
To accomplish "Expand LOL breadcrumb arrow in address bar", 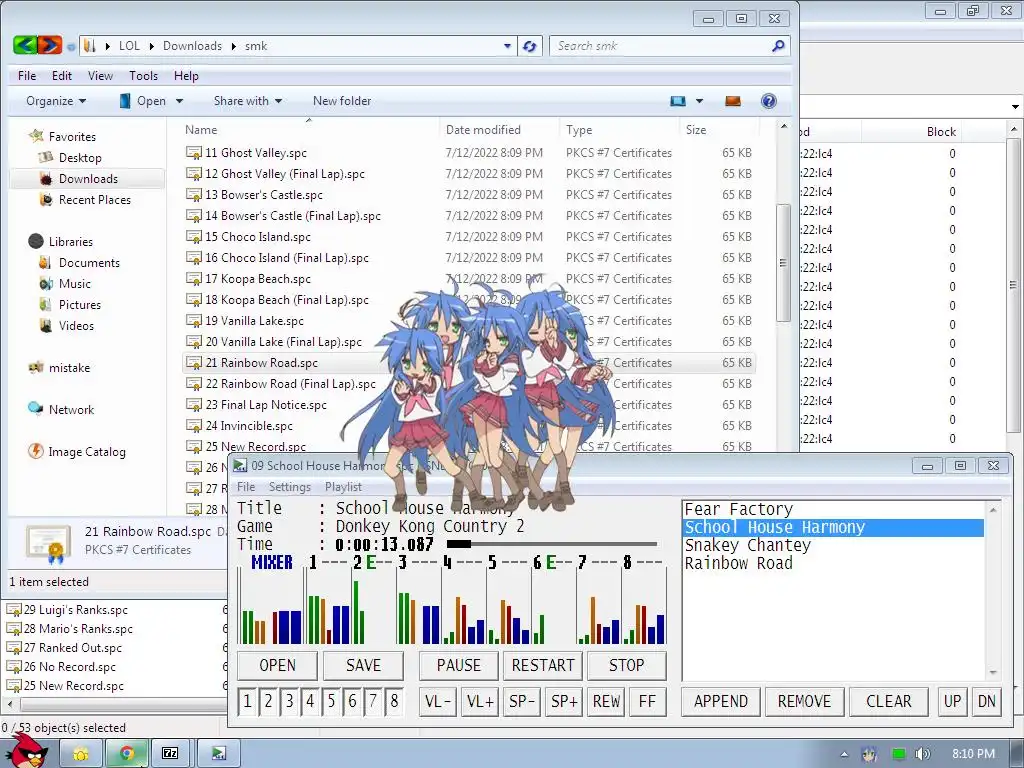I will [x=152, y=46].
